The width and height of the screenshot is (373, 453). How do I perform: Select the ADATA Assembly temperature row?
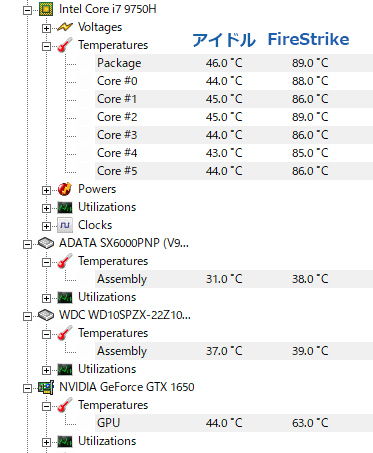coord(234,279)
